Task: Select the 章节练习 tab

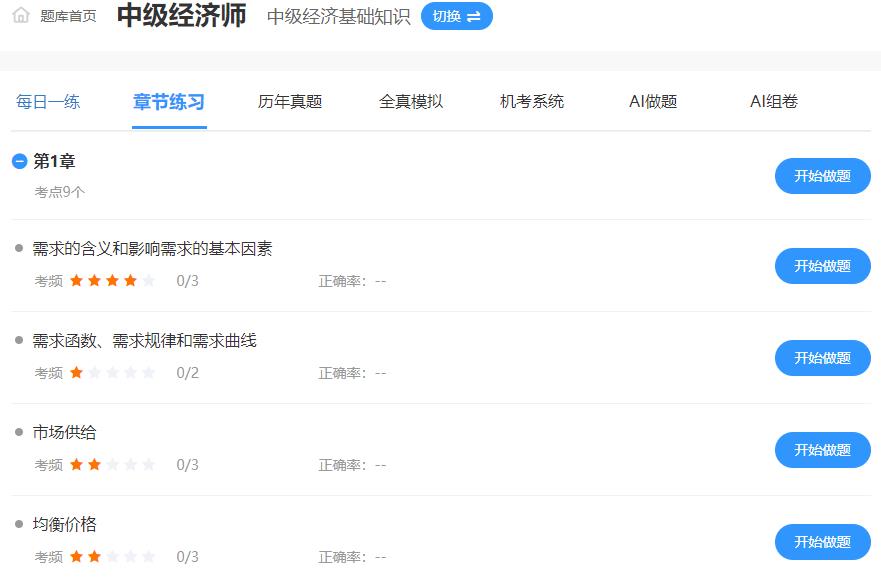Action: [x=169, y=101]
